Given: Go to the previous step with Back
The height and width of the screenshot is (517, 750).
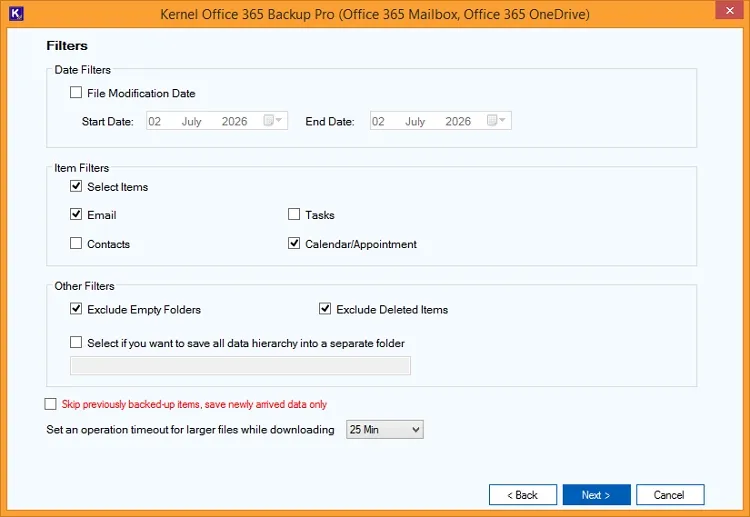Looking at the screenshot, I should point(523,495).
